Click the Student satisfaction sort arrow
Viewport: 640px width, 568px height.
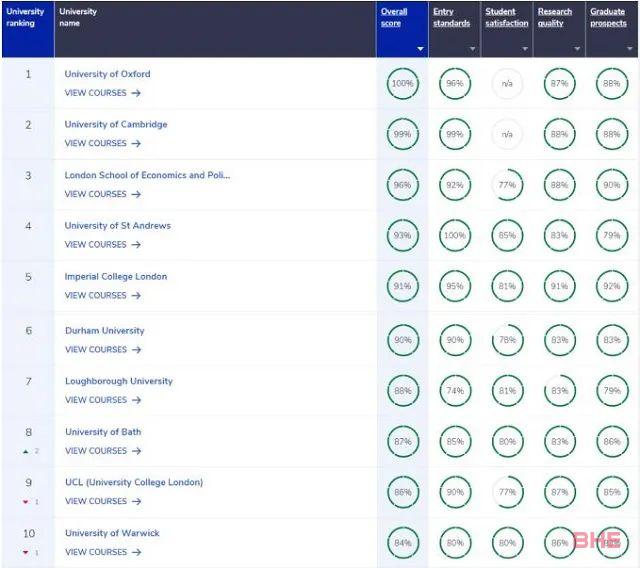tap(525, 49)
